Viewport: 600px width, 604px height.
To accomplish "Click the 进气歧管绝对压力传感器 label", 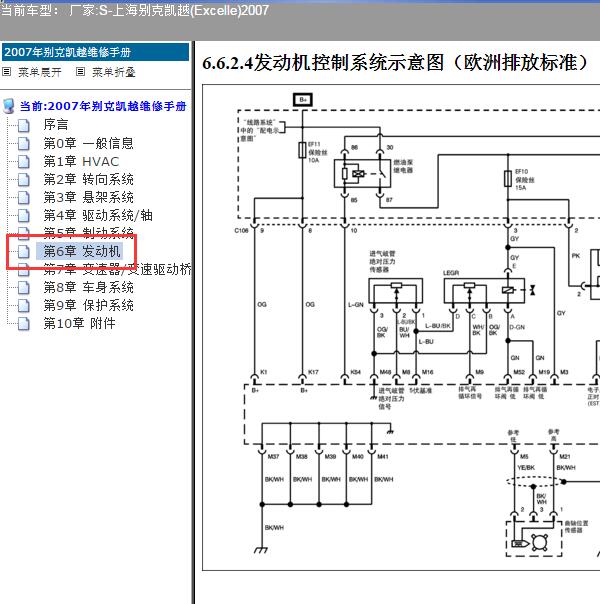I will pos(382,261).
